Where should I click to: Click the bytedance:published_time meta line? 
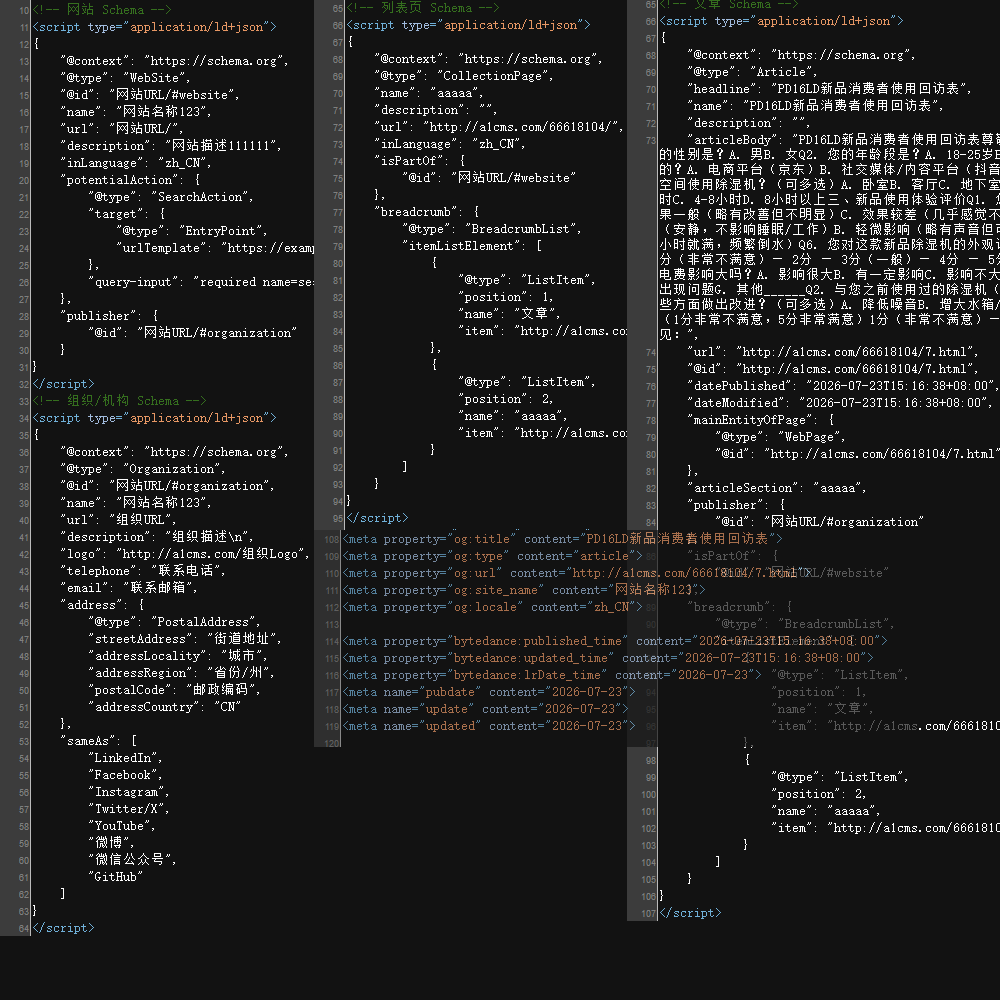615,641
